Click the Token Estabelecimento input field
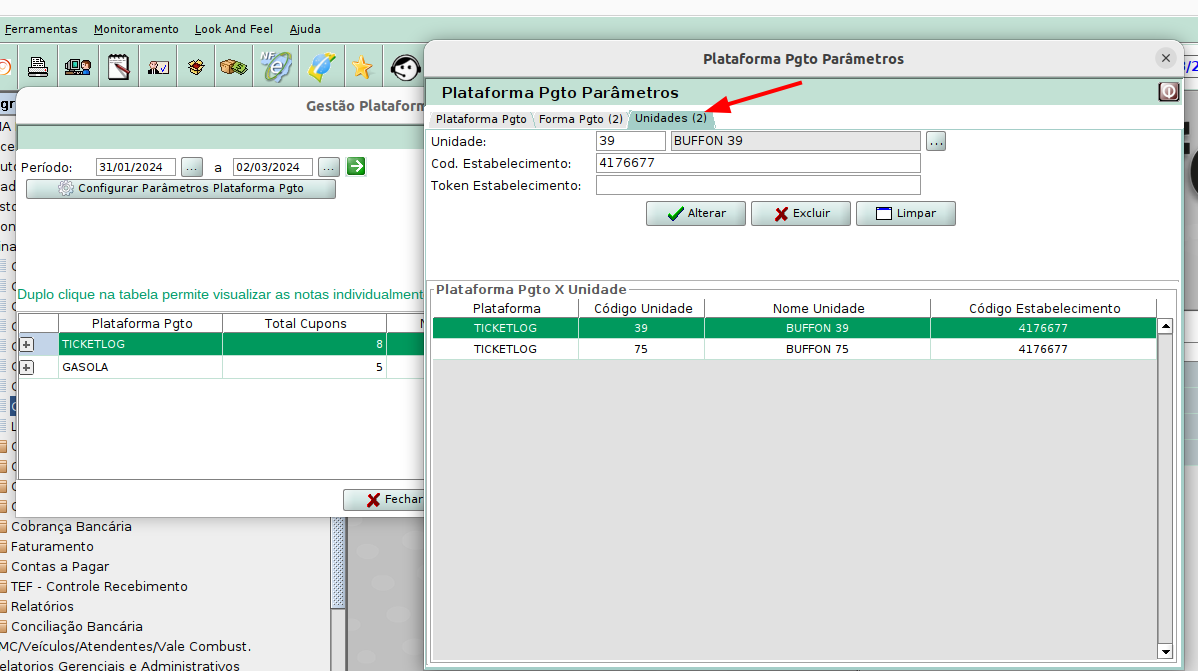The image size is (1198, 671). click(757, 185)
